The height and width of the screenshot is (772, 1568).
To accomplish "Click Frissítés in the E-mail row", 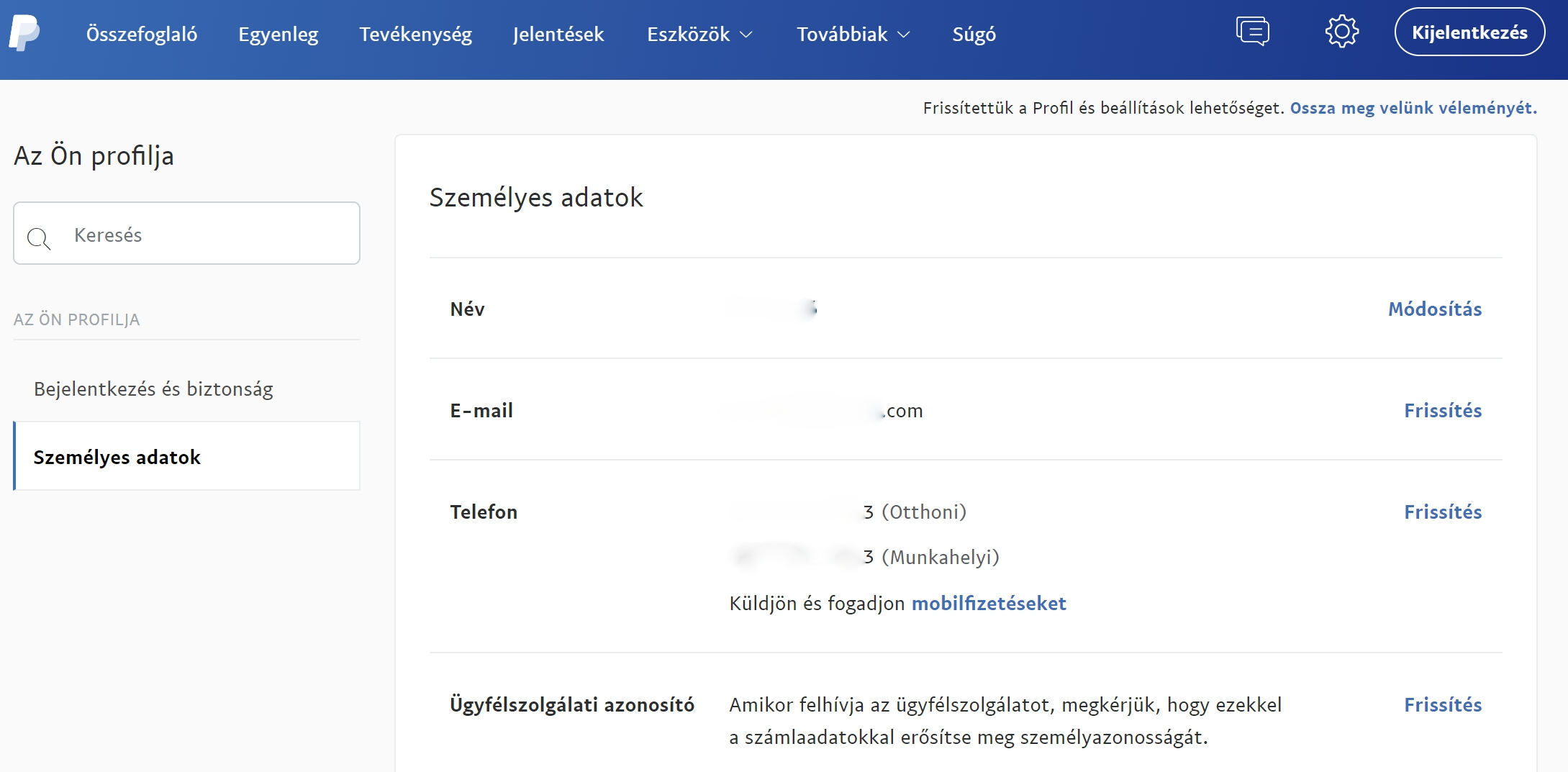I will [x=1442, y=410].
